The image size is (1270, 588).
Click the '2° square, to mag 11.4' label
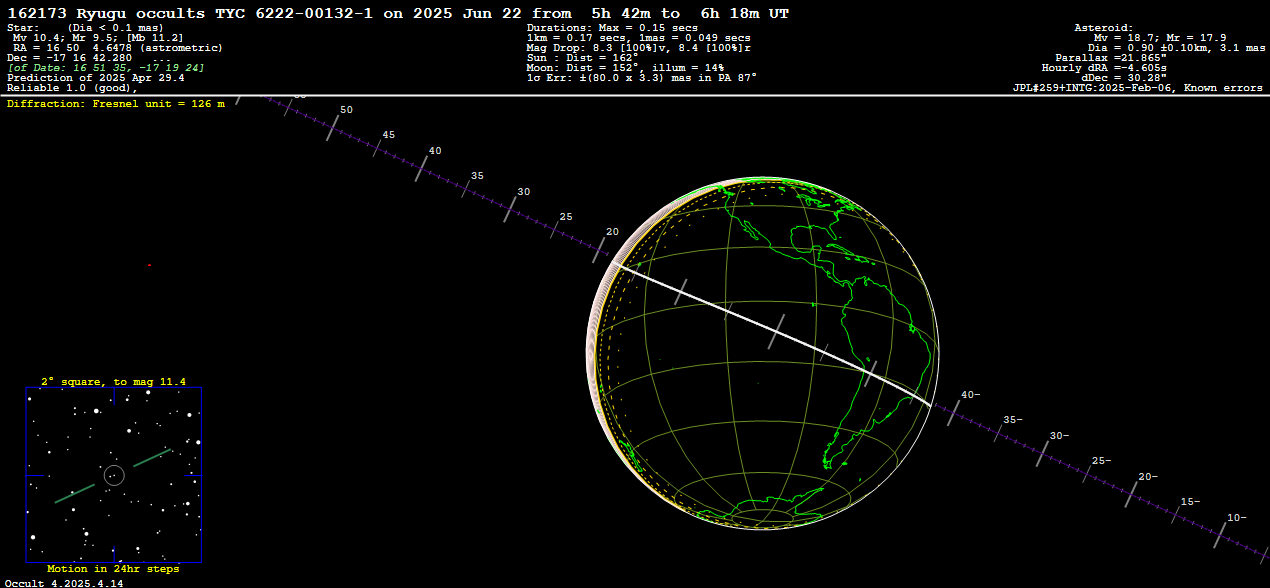113,381
